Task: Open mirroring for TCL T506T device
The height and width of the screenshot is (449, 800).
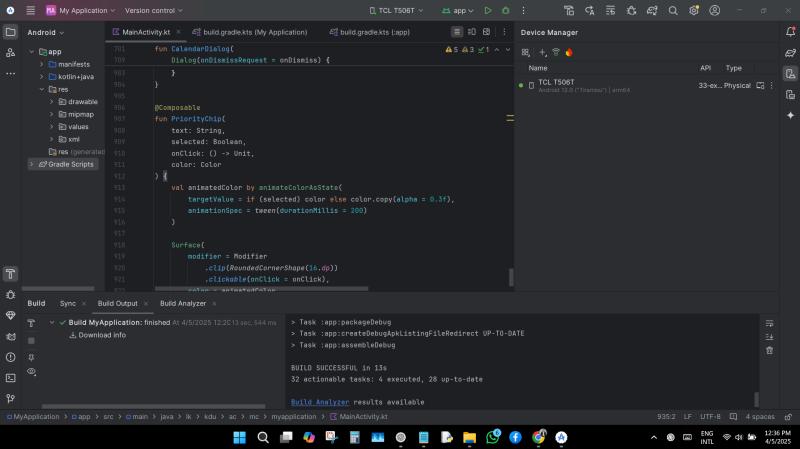Action: (x=760, y=86)
